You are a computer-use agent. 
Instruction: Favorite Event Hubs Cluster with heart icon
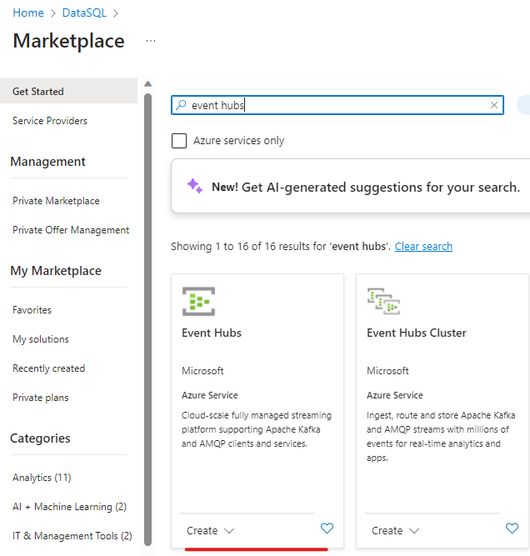pos(512,528)
